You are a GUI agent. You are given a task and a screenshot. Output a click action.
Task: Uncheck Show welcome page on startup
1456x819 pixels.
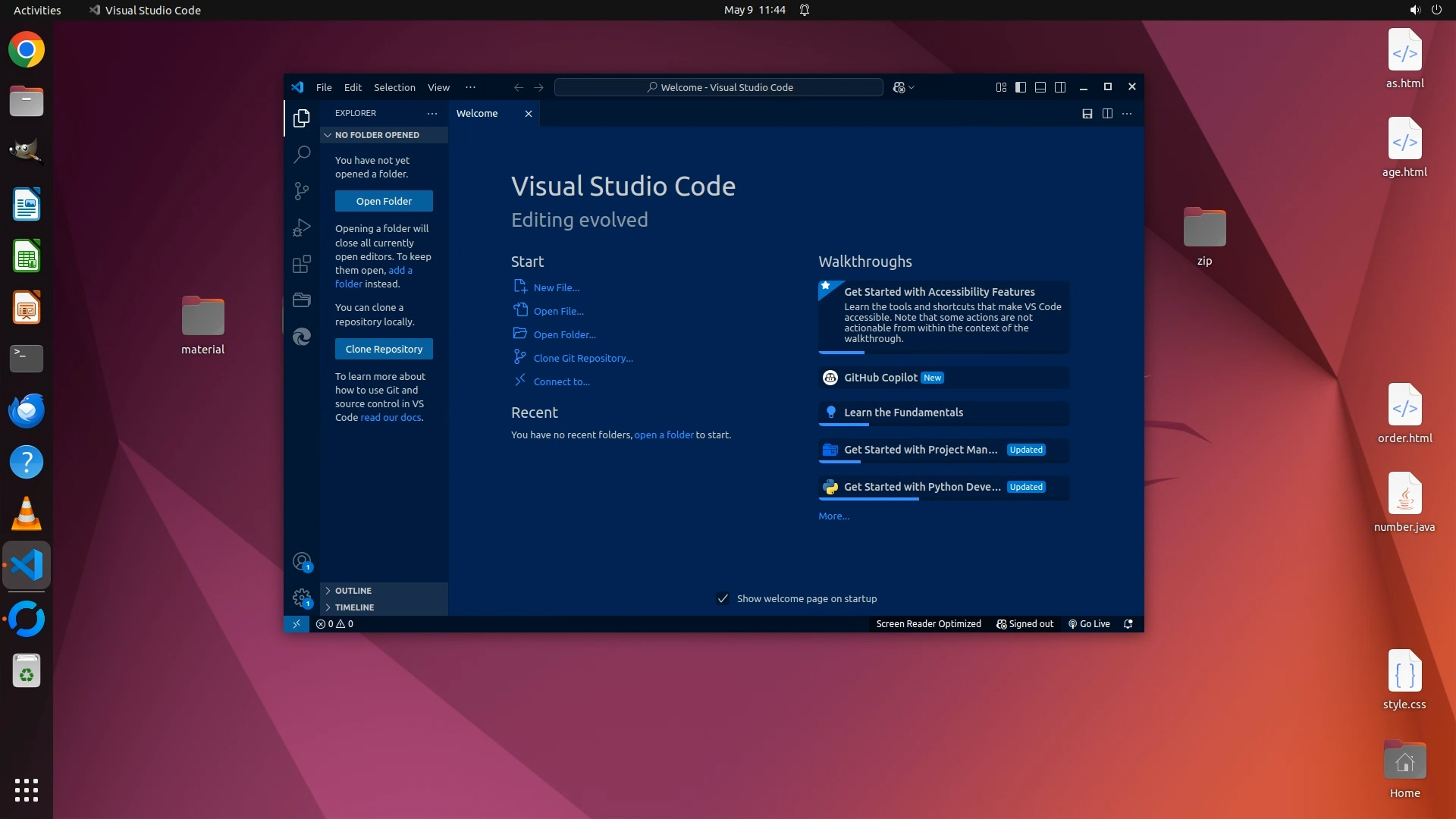[723, 598]
